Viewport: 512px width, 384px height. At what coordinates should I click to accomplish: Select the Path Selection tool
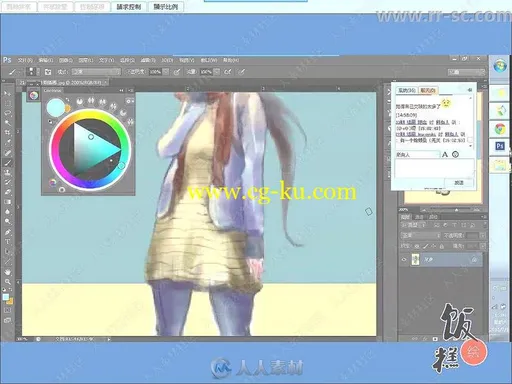click(x=7, y=251)
